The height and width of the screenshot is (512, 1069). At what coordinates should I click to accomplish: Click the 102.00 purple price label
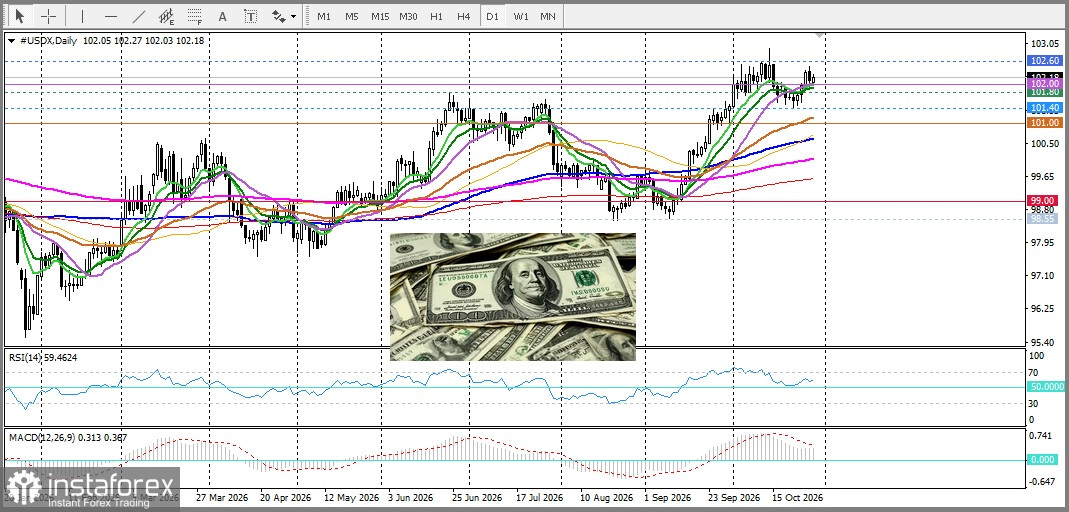pos(1044,83)
